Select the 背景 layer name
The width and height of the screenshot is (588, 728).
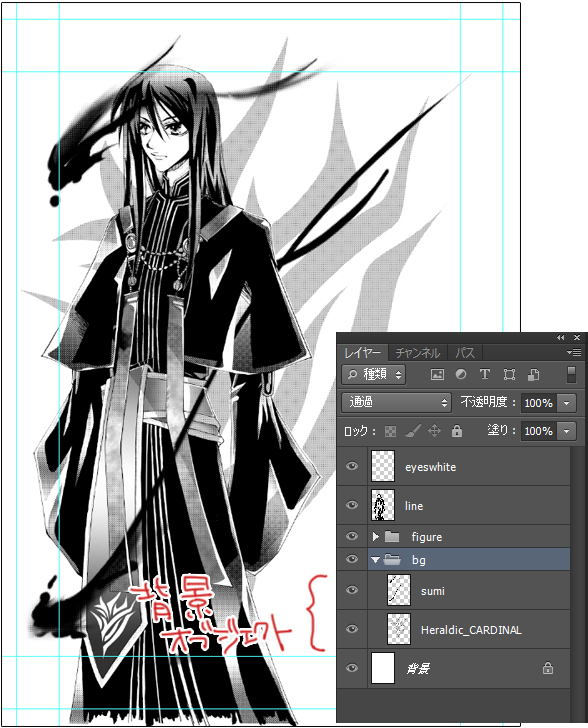point(418,669)
